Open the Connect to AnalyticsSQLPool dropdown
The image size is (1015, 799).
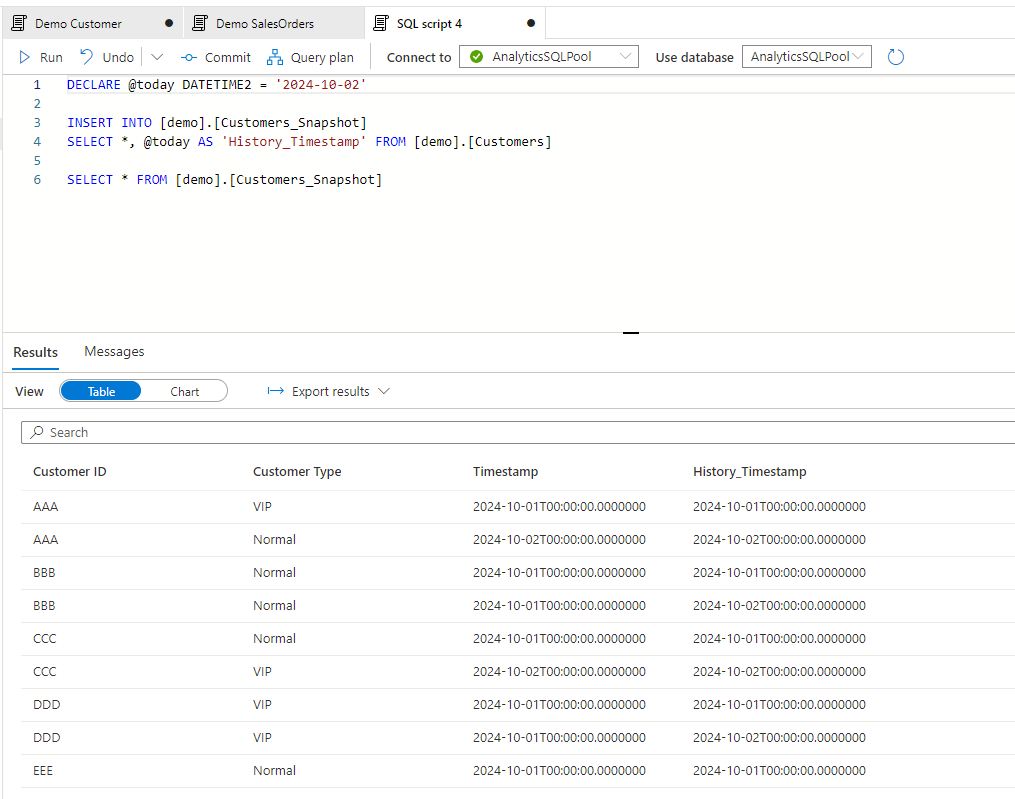click(549, 56)
